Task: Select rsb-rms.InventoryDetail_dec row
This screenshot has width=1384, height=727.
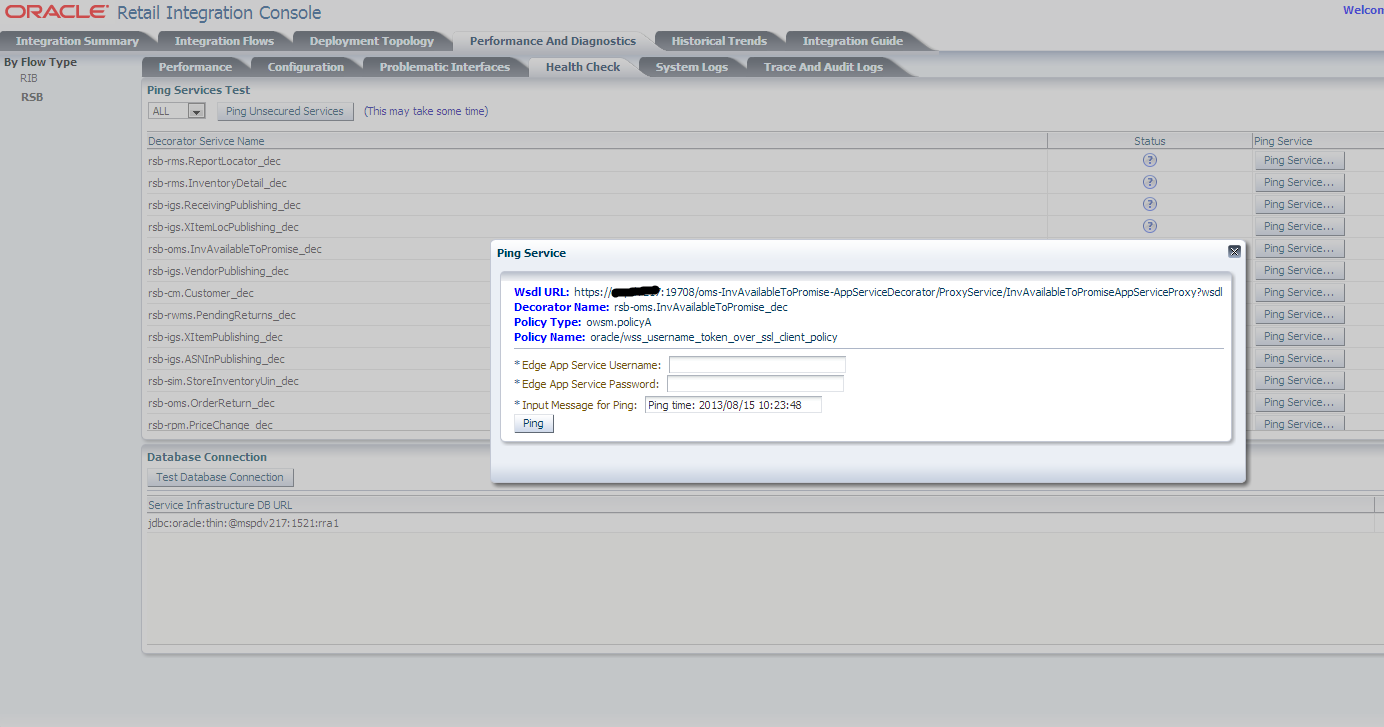Action: click(x=217, y=183)
